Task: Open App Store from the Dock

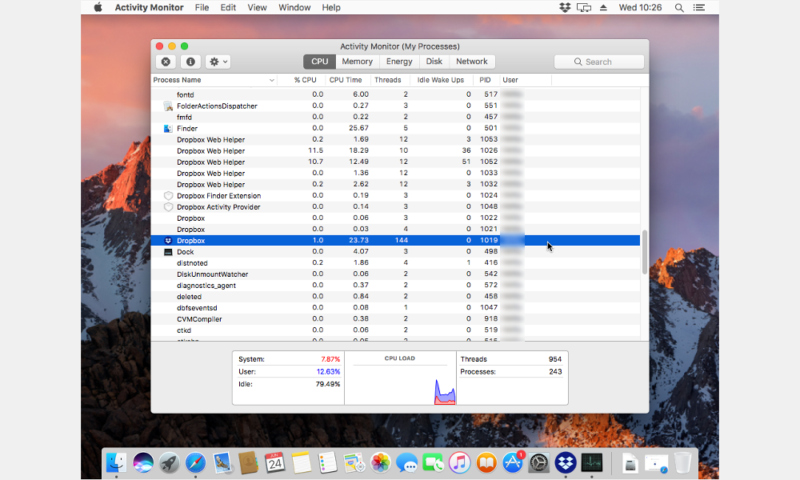Action: tap(513, 463)
